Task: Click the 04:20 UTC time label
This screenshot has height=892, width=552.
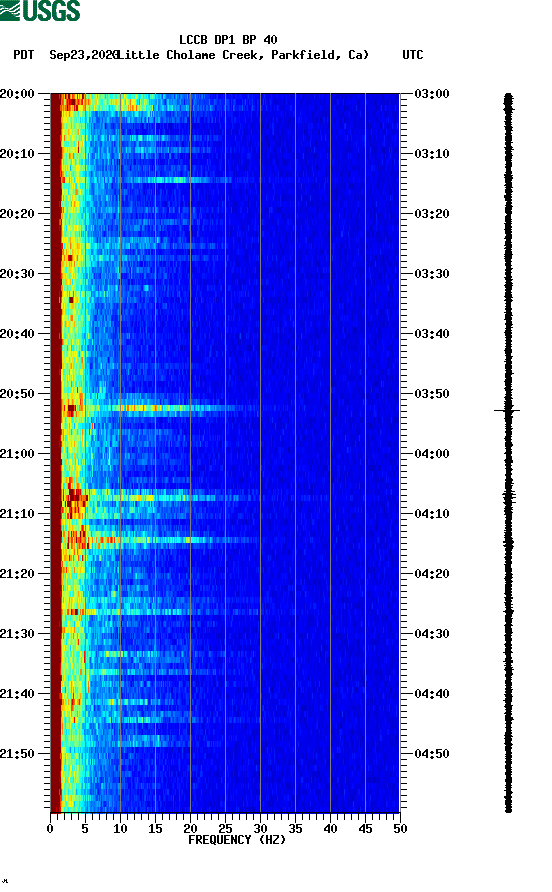Action: (x=432, y=574)
